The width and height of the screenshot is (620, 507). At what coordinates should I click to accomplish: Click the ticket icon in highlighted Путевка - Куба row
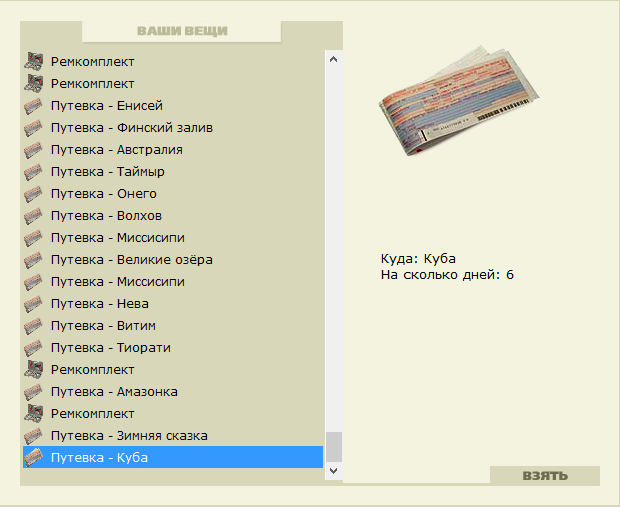click(x=33, y=458)
